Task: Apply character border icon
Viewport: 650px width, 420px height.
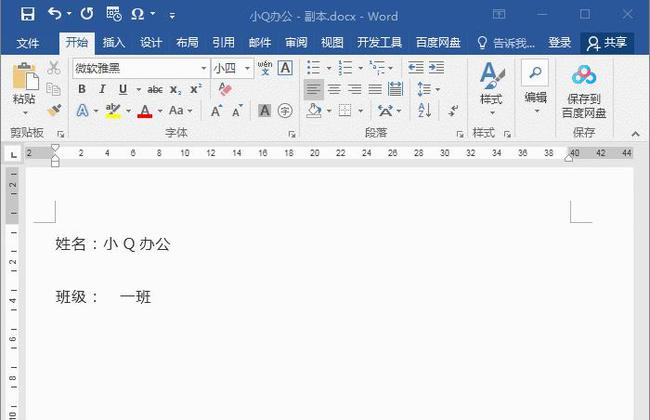Action: click(285, 68)
